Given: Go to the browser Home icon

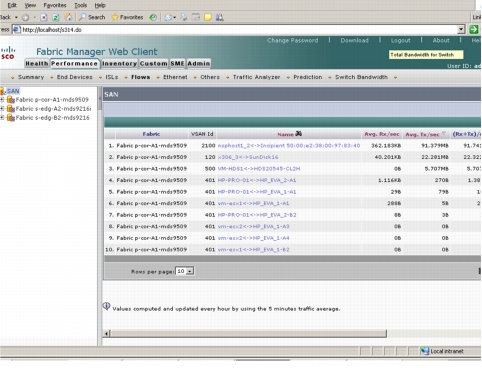Looking at the screenshot, I should pos(68,17).
